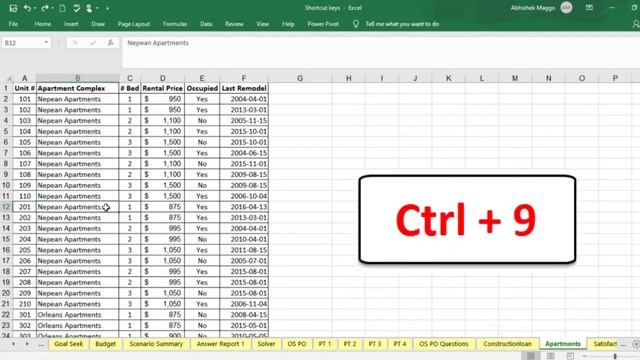This screenshot has width=640, height=360.
Task: Click the lightbulb Tell Me icon
Action: click(356, 24)
